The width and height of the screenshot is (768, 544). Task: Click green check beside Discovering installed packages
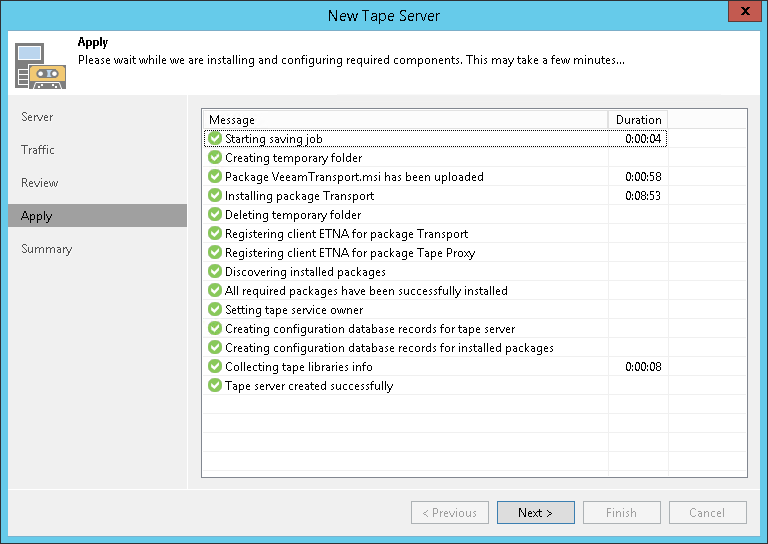click(214, 272)
